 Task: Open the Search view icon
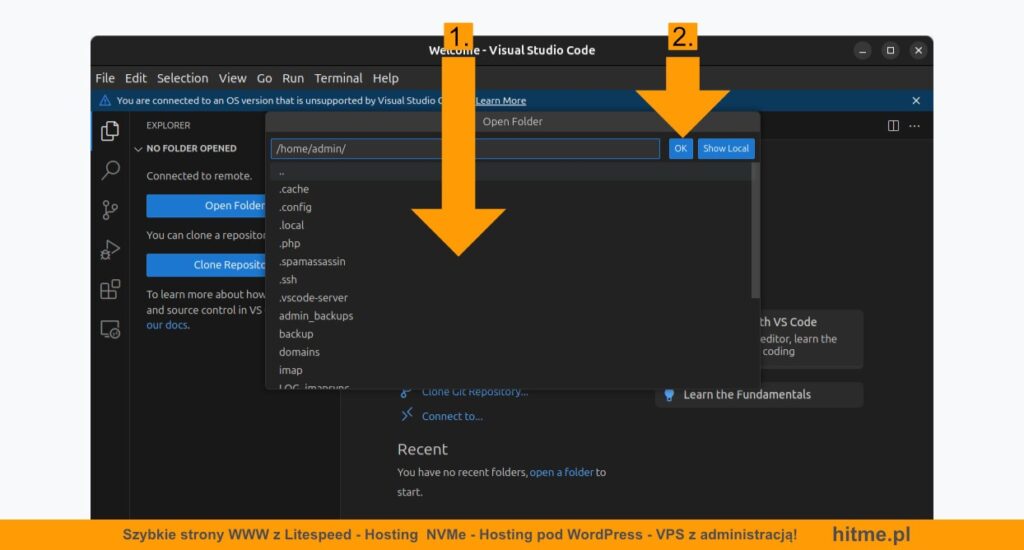[x=110, y=170]
